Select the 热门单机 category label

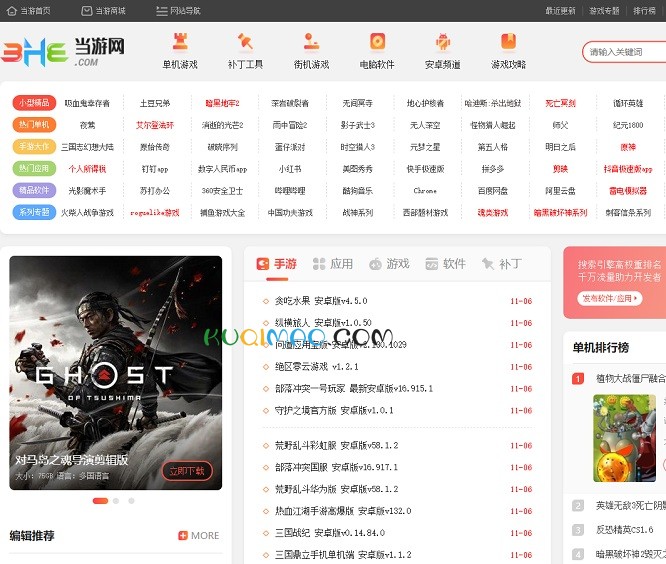(x=34, y=124)
